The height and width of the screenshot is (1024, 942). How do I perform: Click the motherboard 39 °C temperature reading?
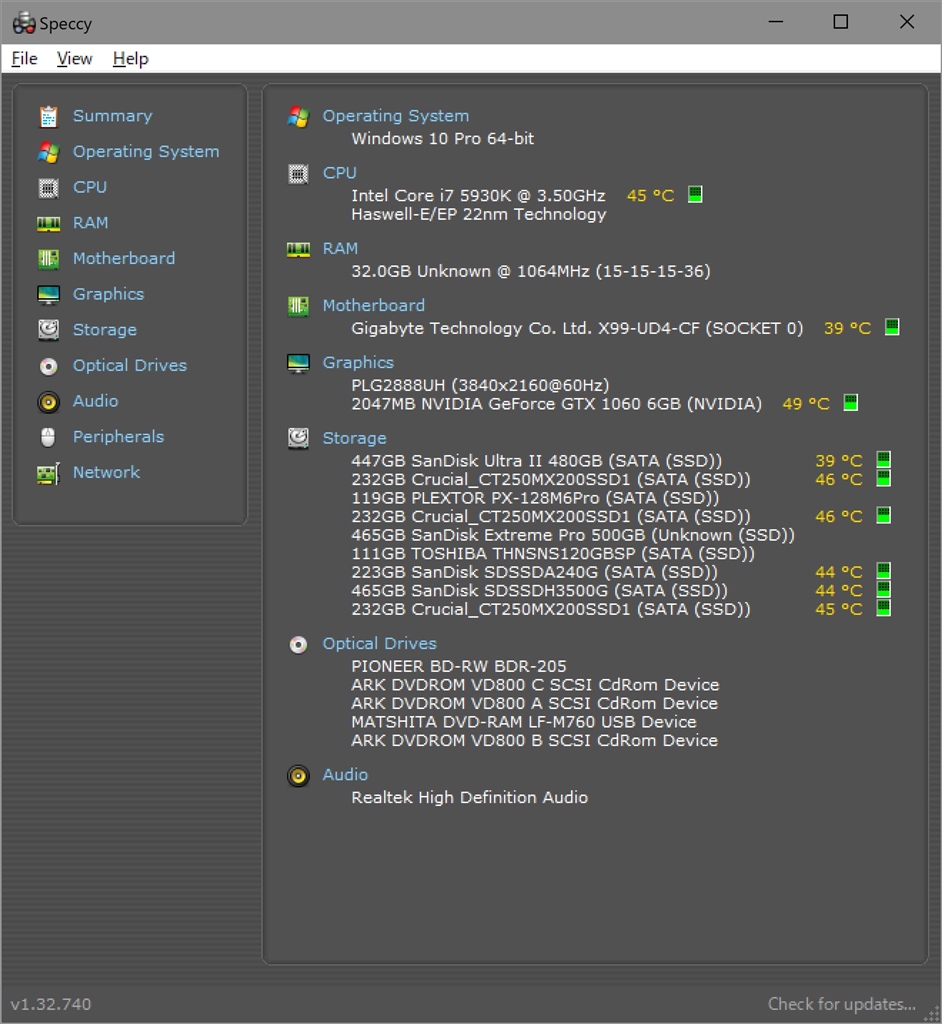(847, 328)
